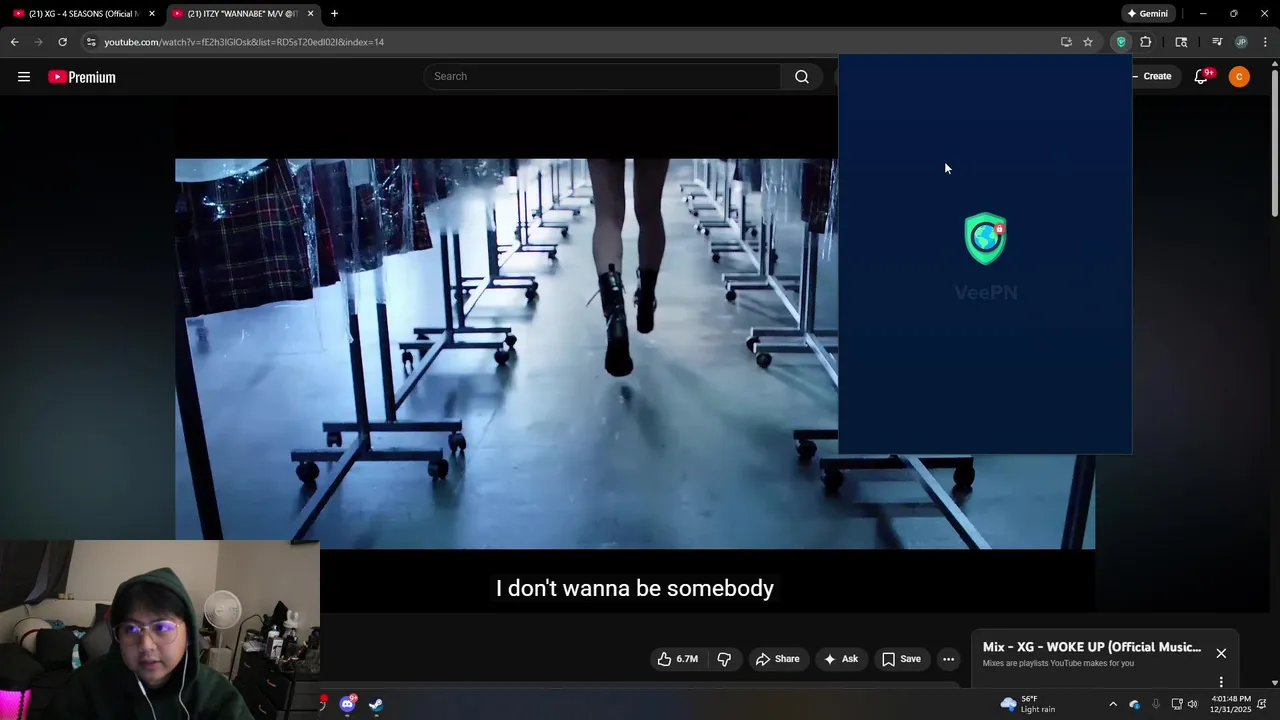Run search with the magnifier button
The height and width of the screenshot is (720, 1280).
coord(802,76)
